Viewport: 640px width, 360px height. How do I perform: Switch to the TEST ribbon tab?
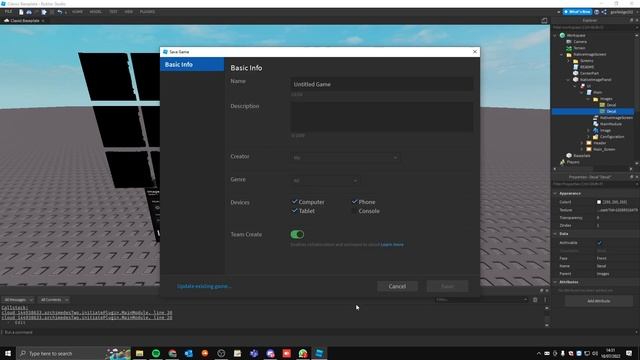tap(113, 12)
